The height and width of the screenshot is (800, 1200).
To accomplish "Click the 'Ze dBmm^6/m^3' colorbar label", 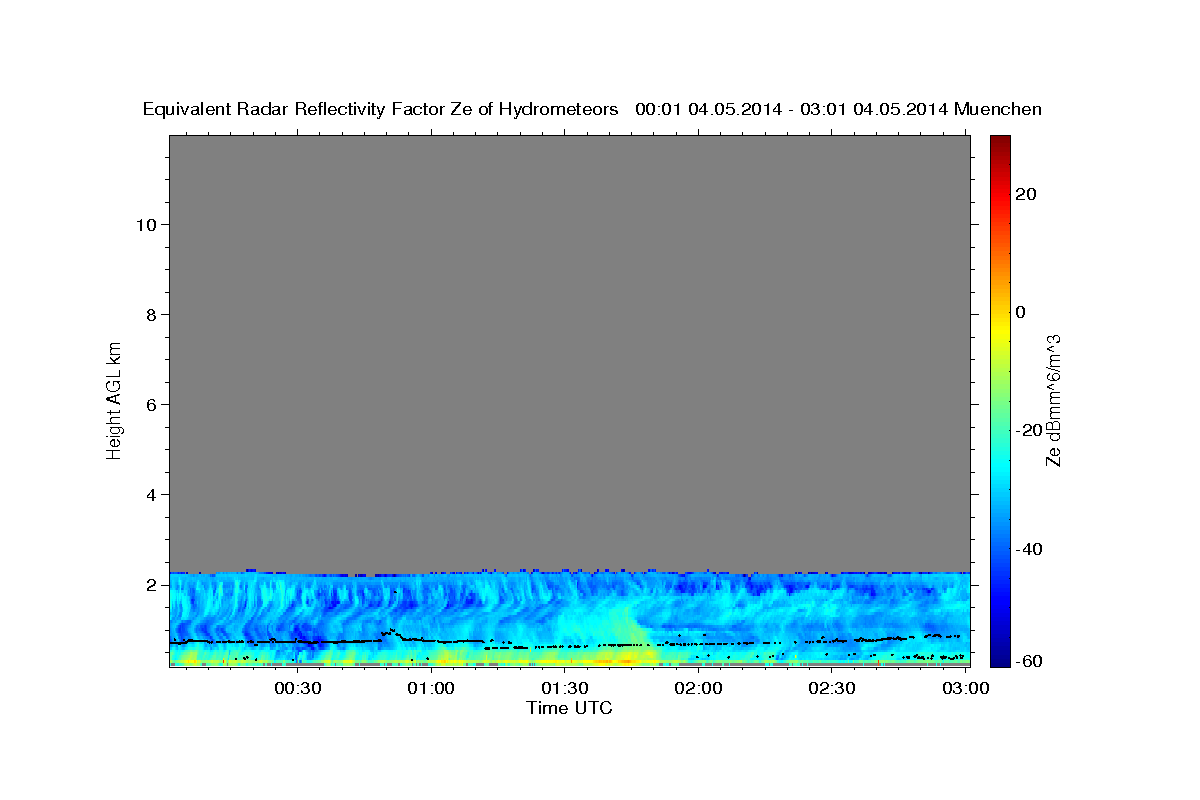I will pos(1053,400).
